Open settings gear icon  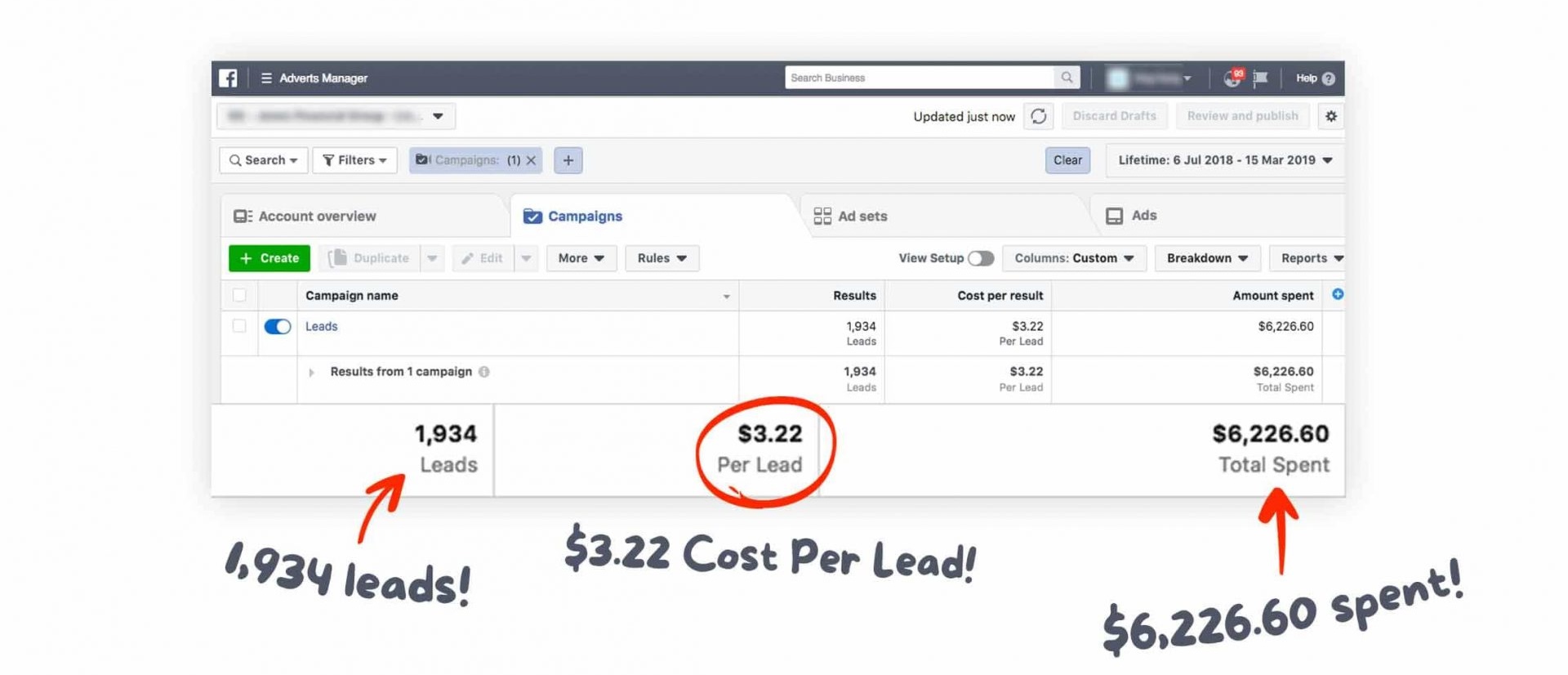1331,116
